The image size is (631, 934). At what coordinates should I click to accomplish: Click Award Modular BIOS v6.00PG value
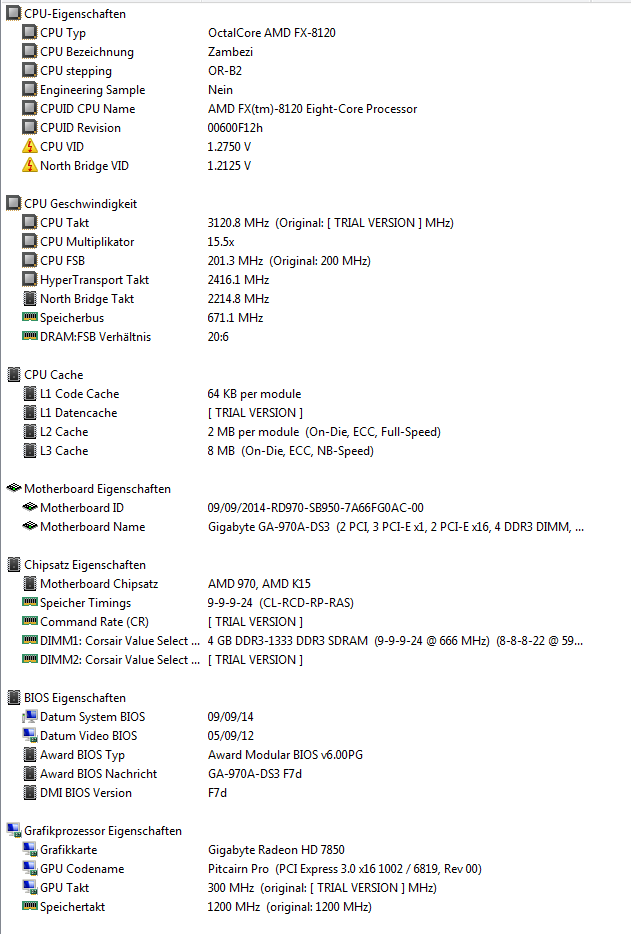[285, 755]
